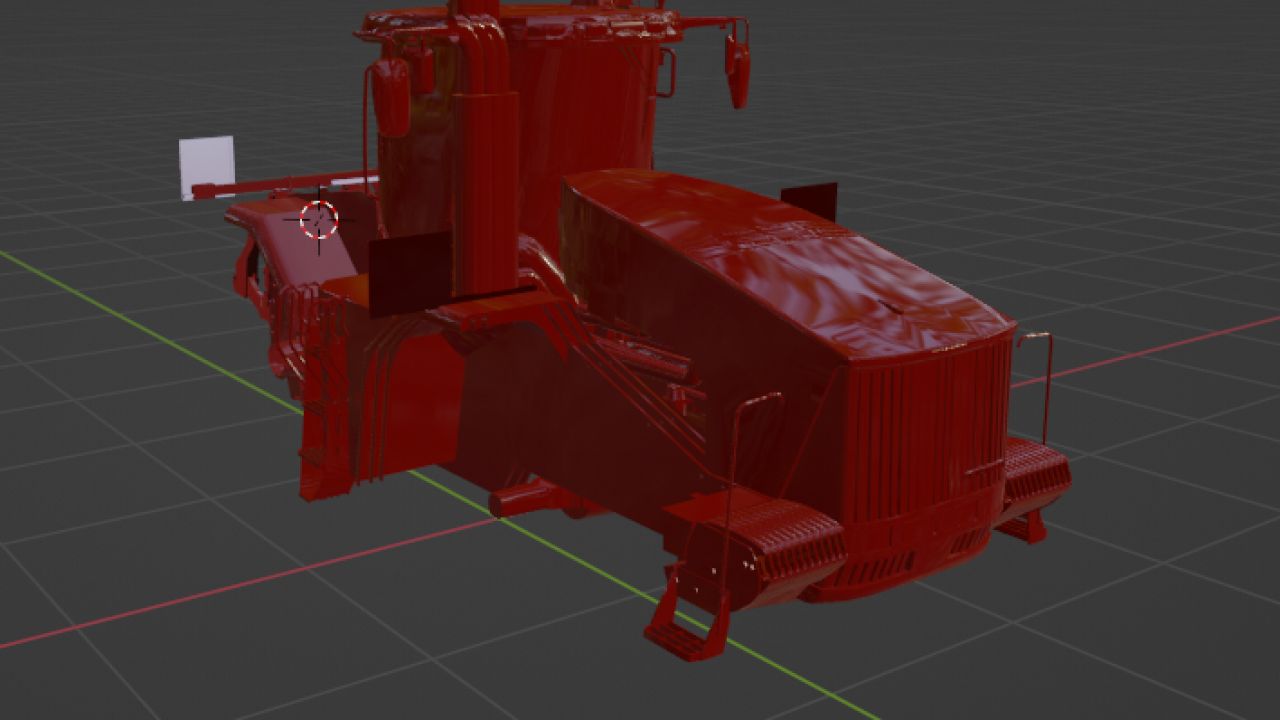Click the 3D cursor crosshair in viewport
This screenshot has width=1280, height=720.
319,220
